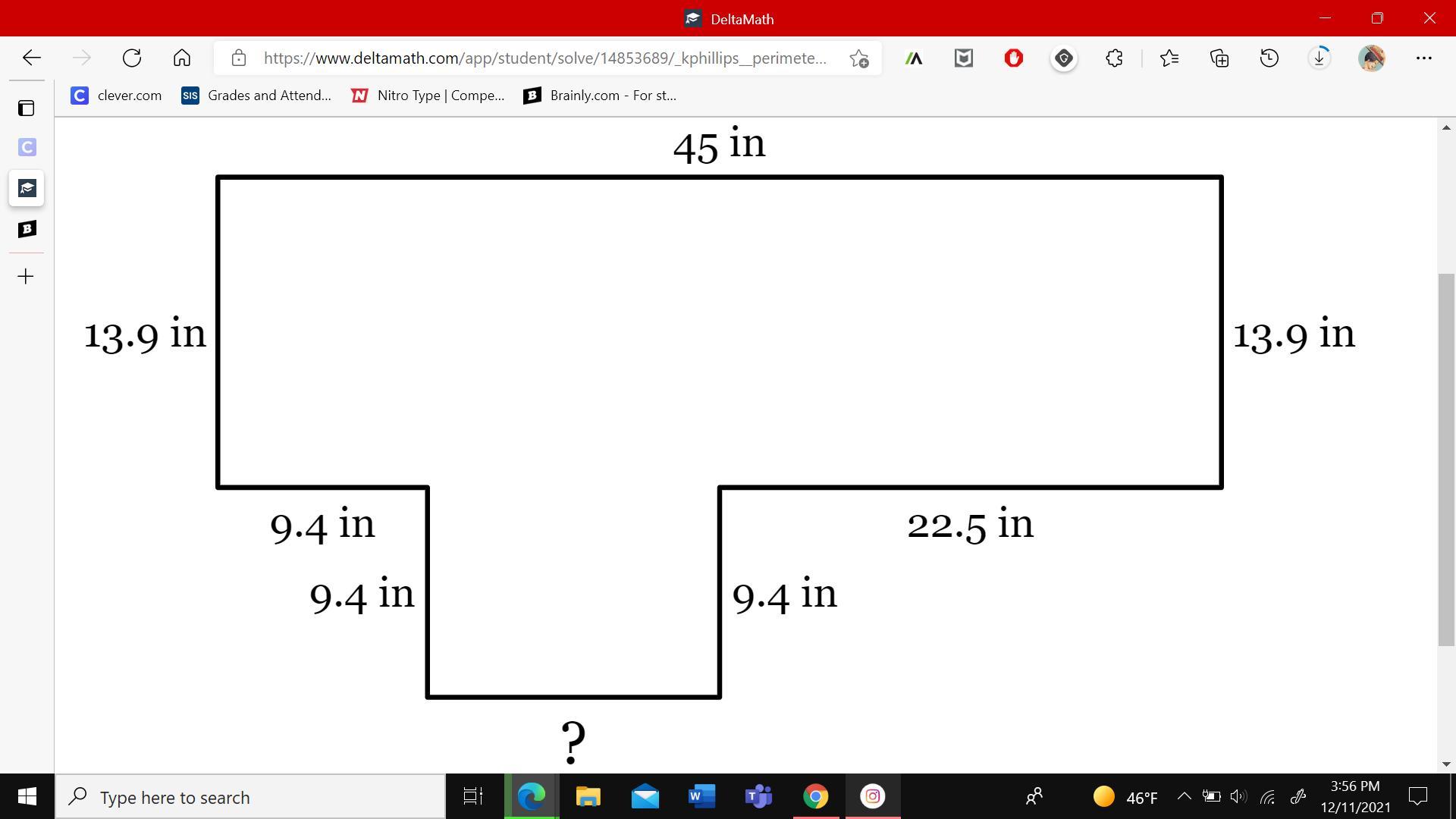Screen dimensions: 1456x819
Task: Switch to the DeltaMath vertical tab
Action: coord(27,188)
